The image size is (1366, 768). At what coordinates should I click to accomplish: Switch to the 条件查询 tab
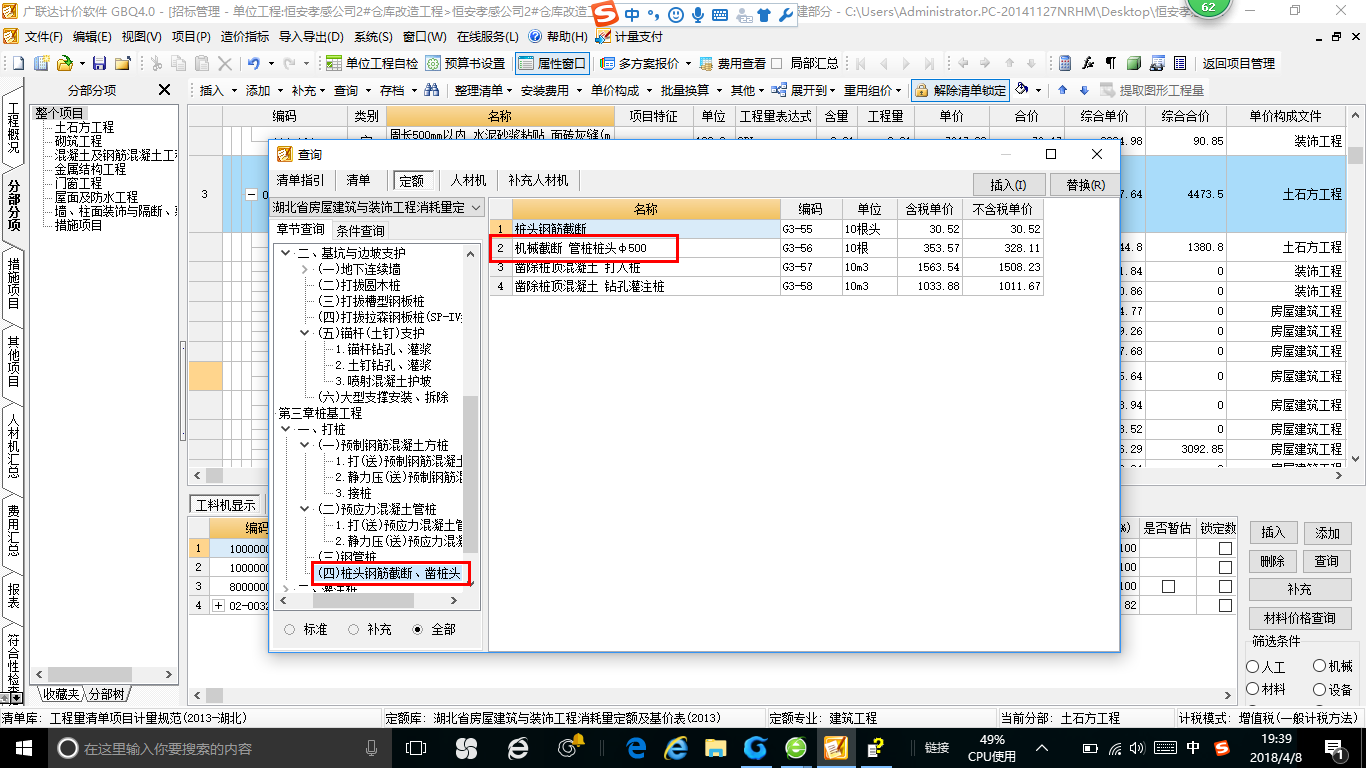click(x=360, y=230)
